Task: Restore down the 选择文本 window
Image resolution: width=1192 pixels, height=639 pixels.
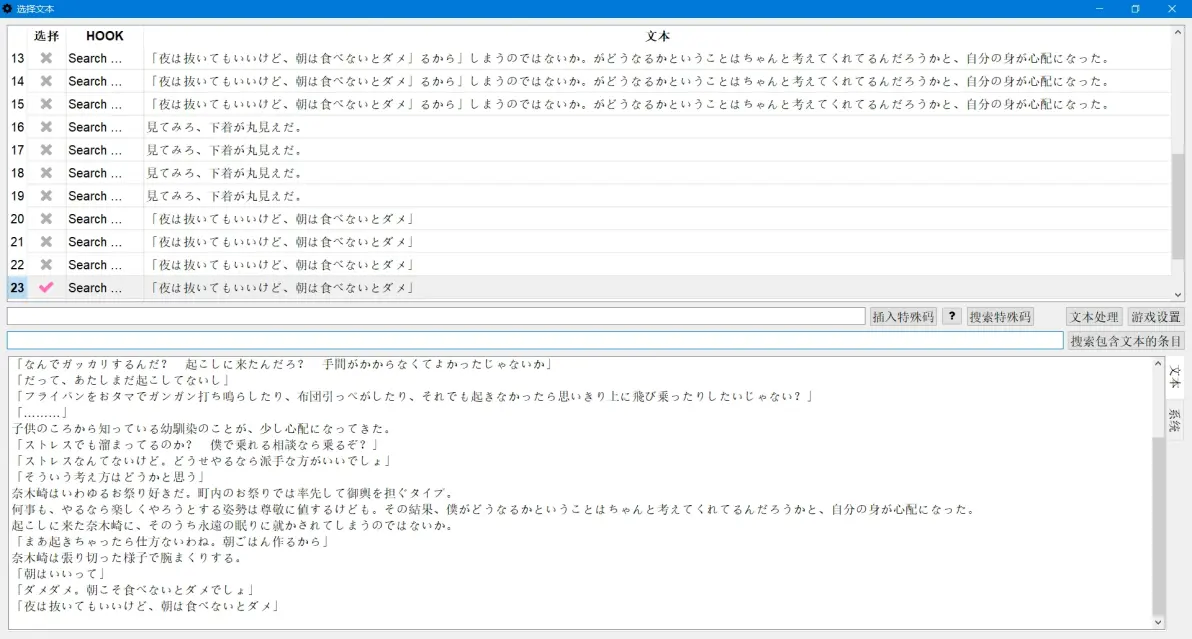Action: (x=1135, y=8)
